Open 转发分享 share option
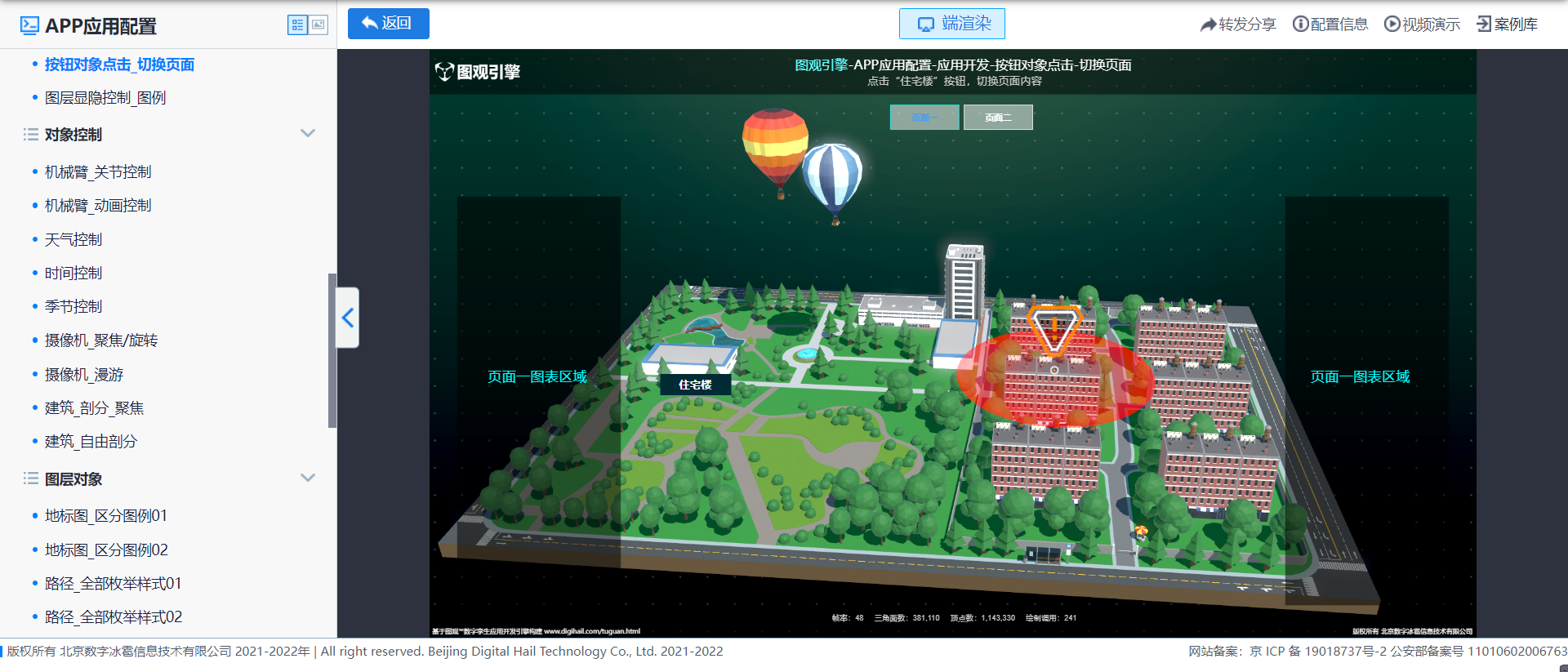 pyautogui.click(x=1238, y=24)
